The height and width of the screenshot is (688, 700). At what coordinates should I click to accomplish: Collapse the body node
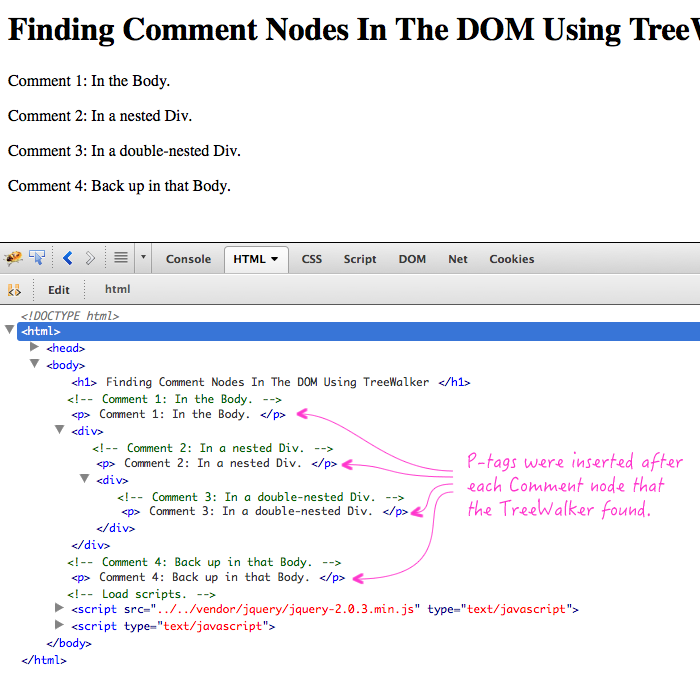[x=34, y=363]
